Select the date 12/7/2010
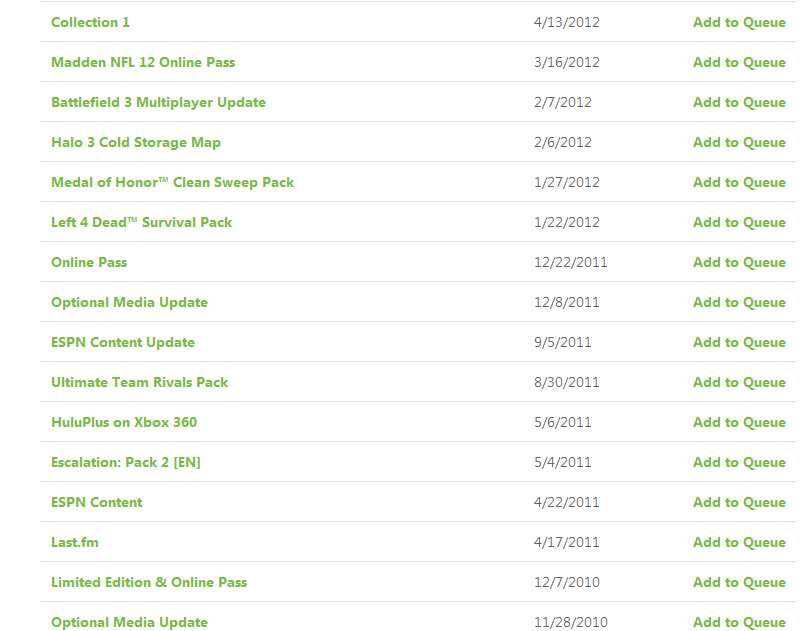Viewport: 804px width, 631px height. [567, 582]
